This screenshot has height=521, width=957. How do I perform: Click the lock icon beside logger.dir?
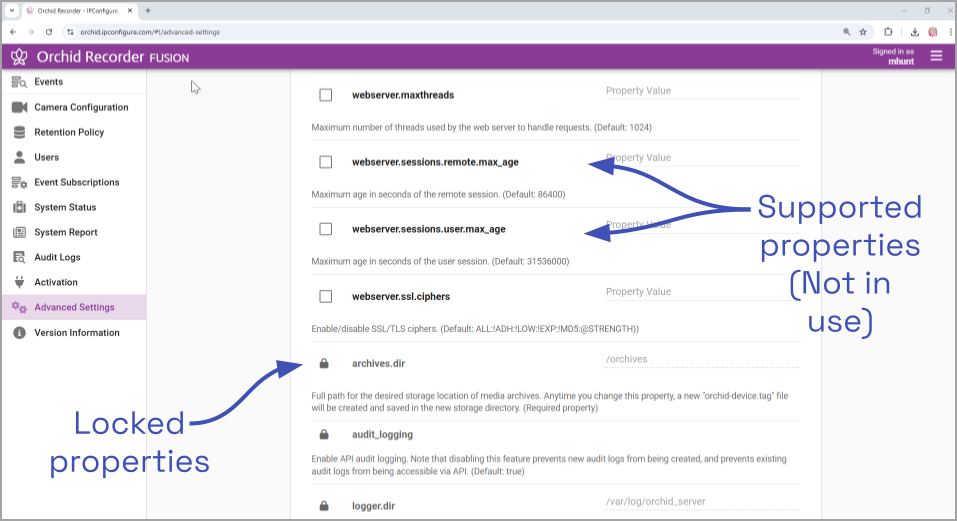tap(324, 506)
